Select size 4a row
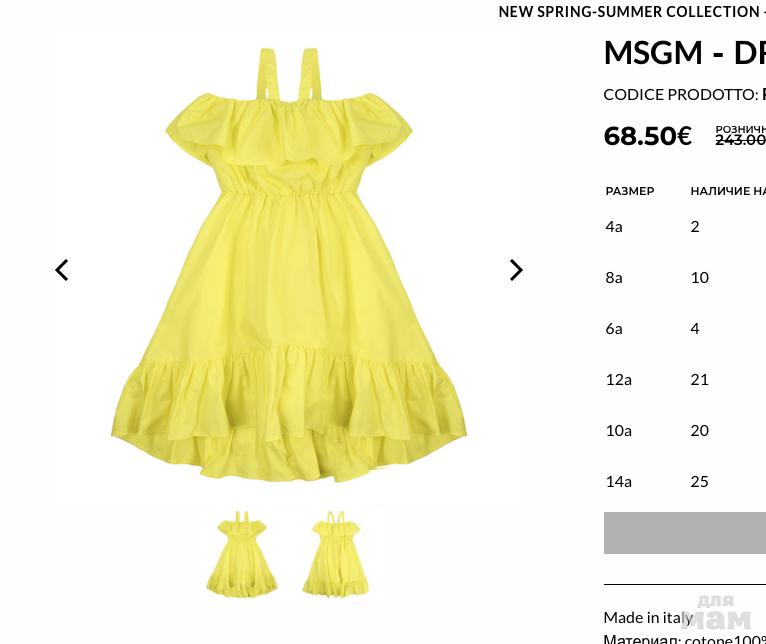766x644 pixels. pos(685,227)
